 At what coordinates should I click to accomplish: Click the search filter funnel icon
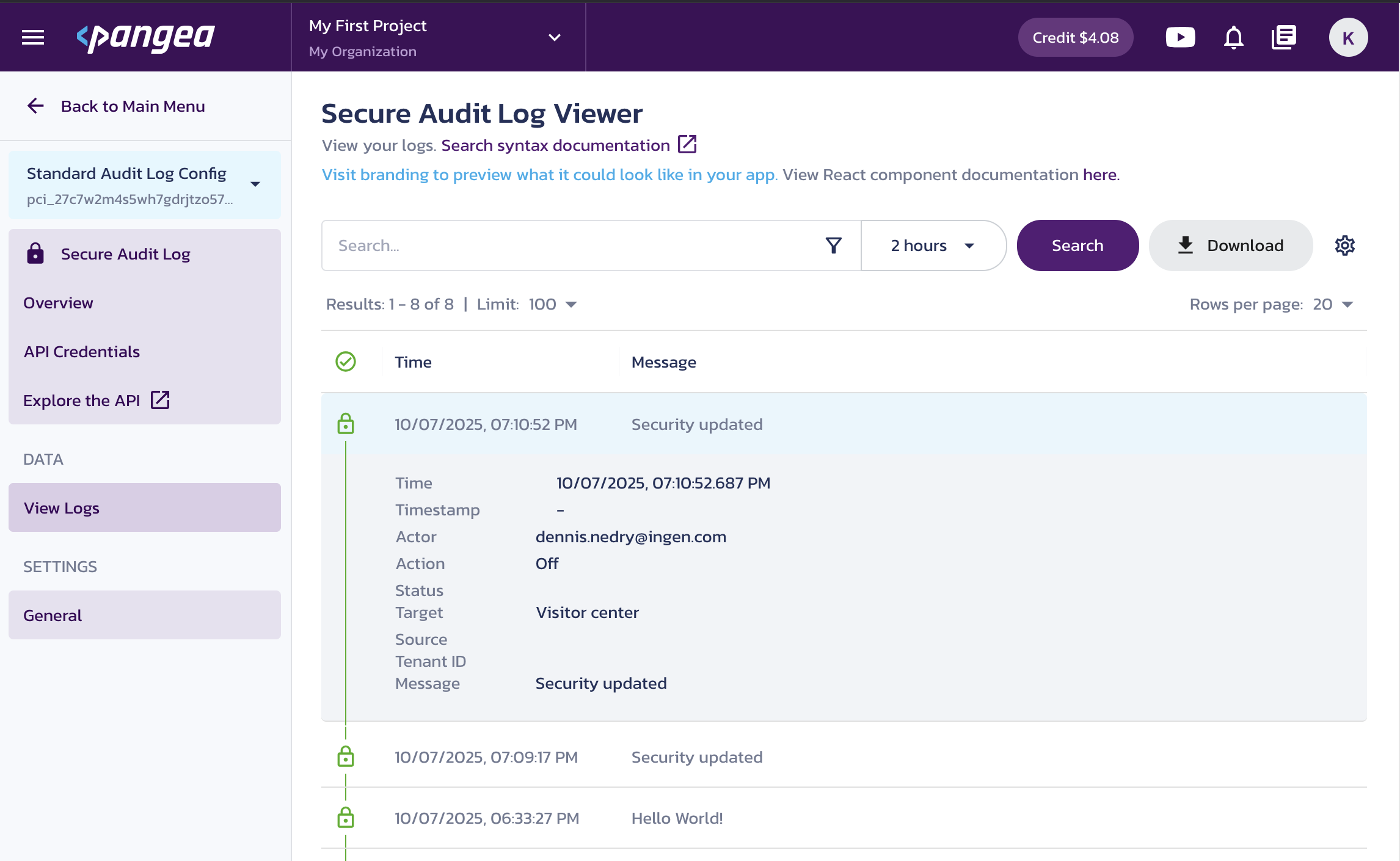click(834, 245)
